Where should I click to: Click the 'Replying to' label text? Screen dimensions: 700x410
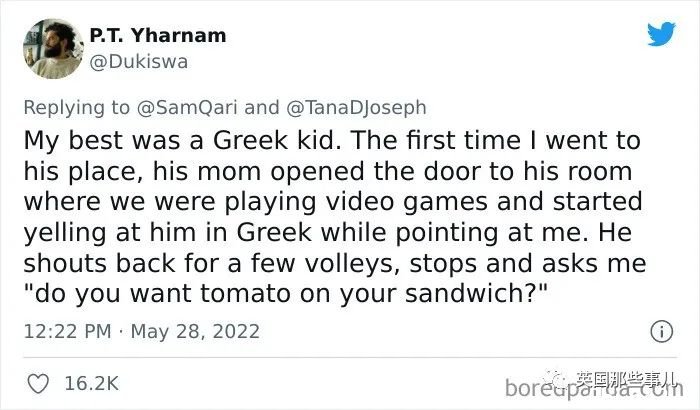(76, 108)
